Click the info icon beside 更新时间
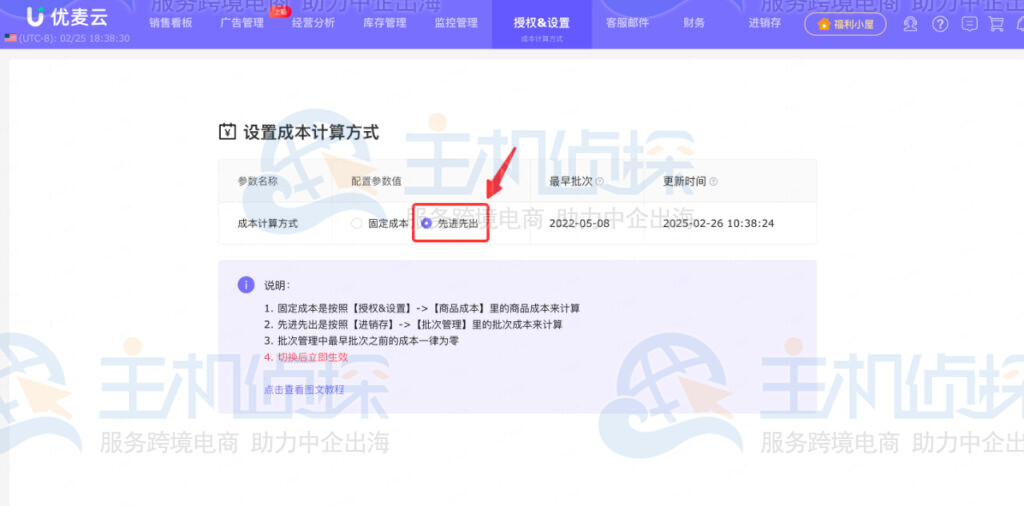The image size is (1024, 506). tap(713, 182)
